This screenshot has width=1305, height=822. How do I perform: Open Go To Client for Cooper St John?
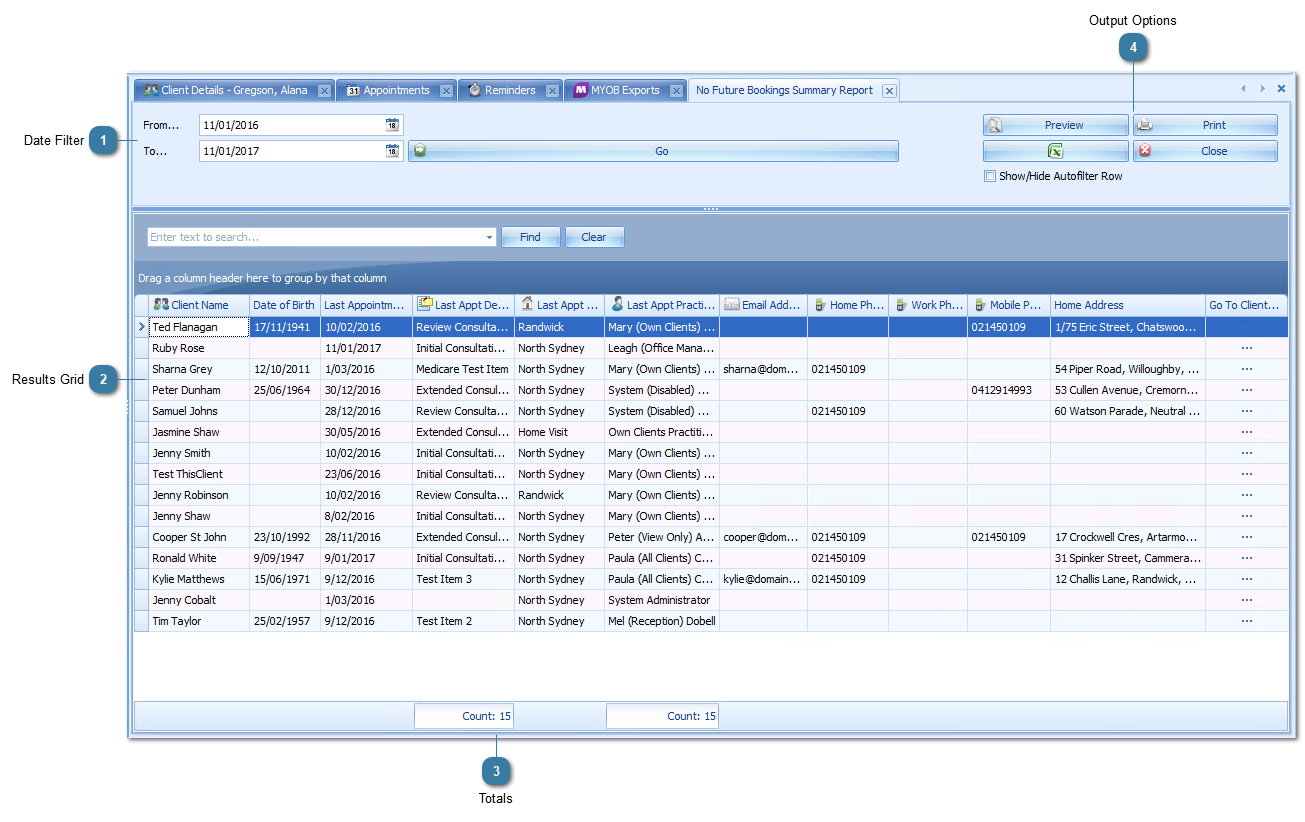[1246, 537]
